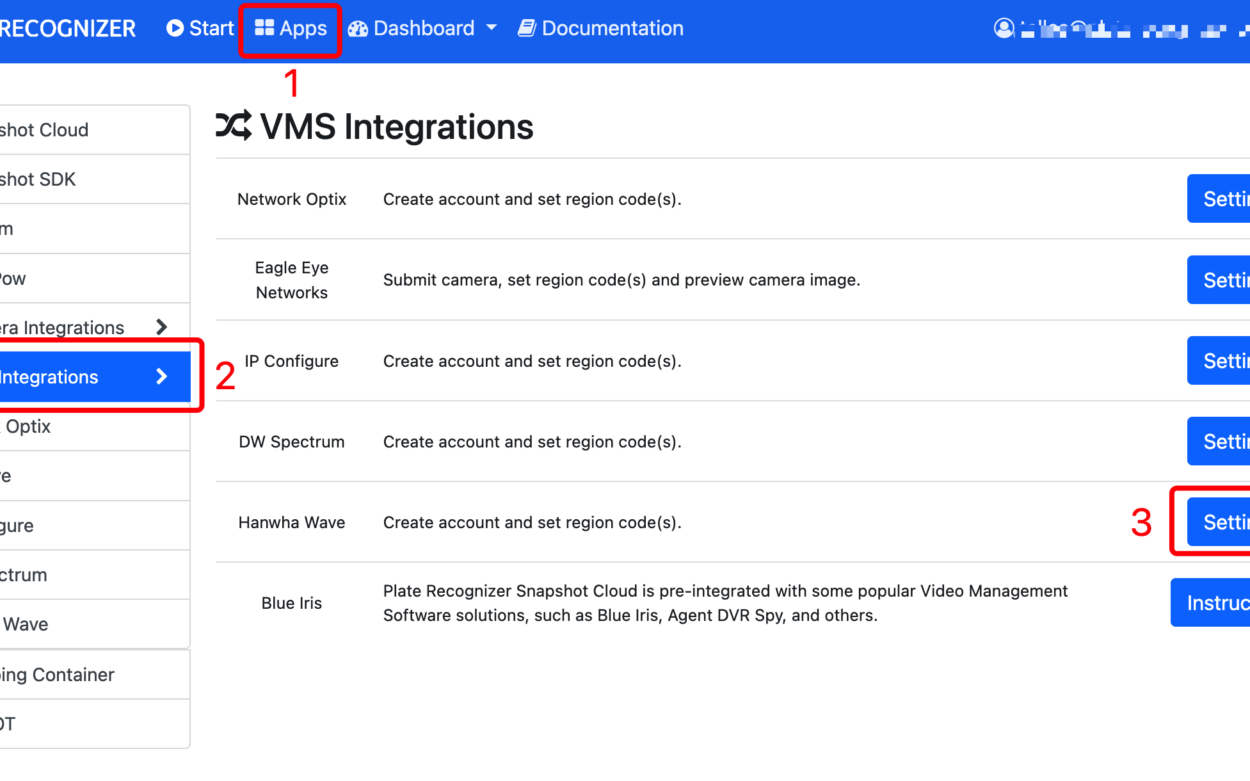
Task: Click 'Network Optix' name in integrations table
Action: [292, 199]
